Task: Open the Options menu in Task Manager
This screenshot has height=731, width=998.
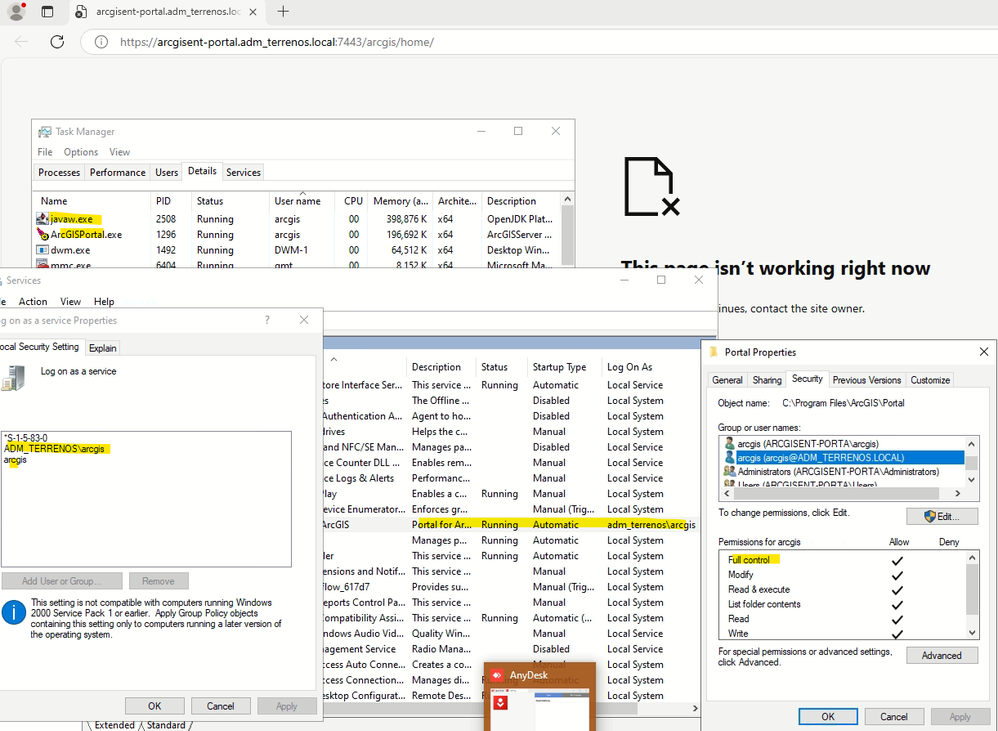Action: point(81,152)
